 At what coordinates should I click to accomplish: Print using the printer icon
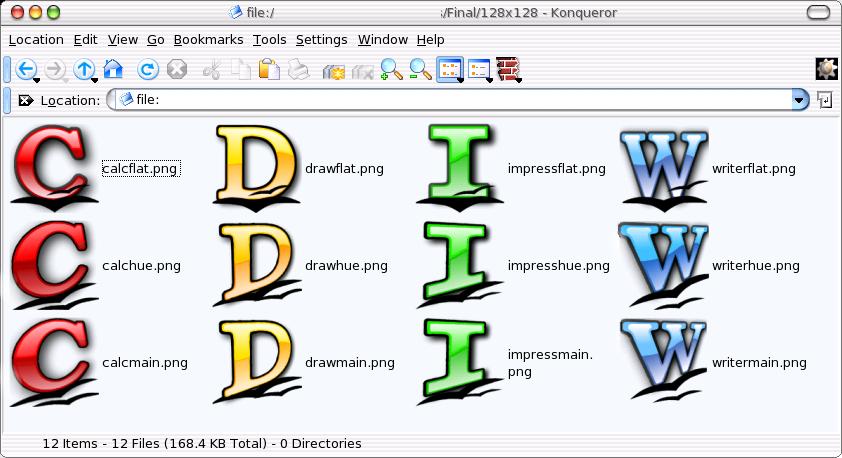(x=299, y=70)
